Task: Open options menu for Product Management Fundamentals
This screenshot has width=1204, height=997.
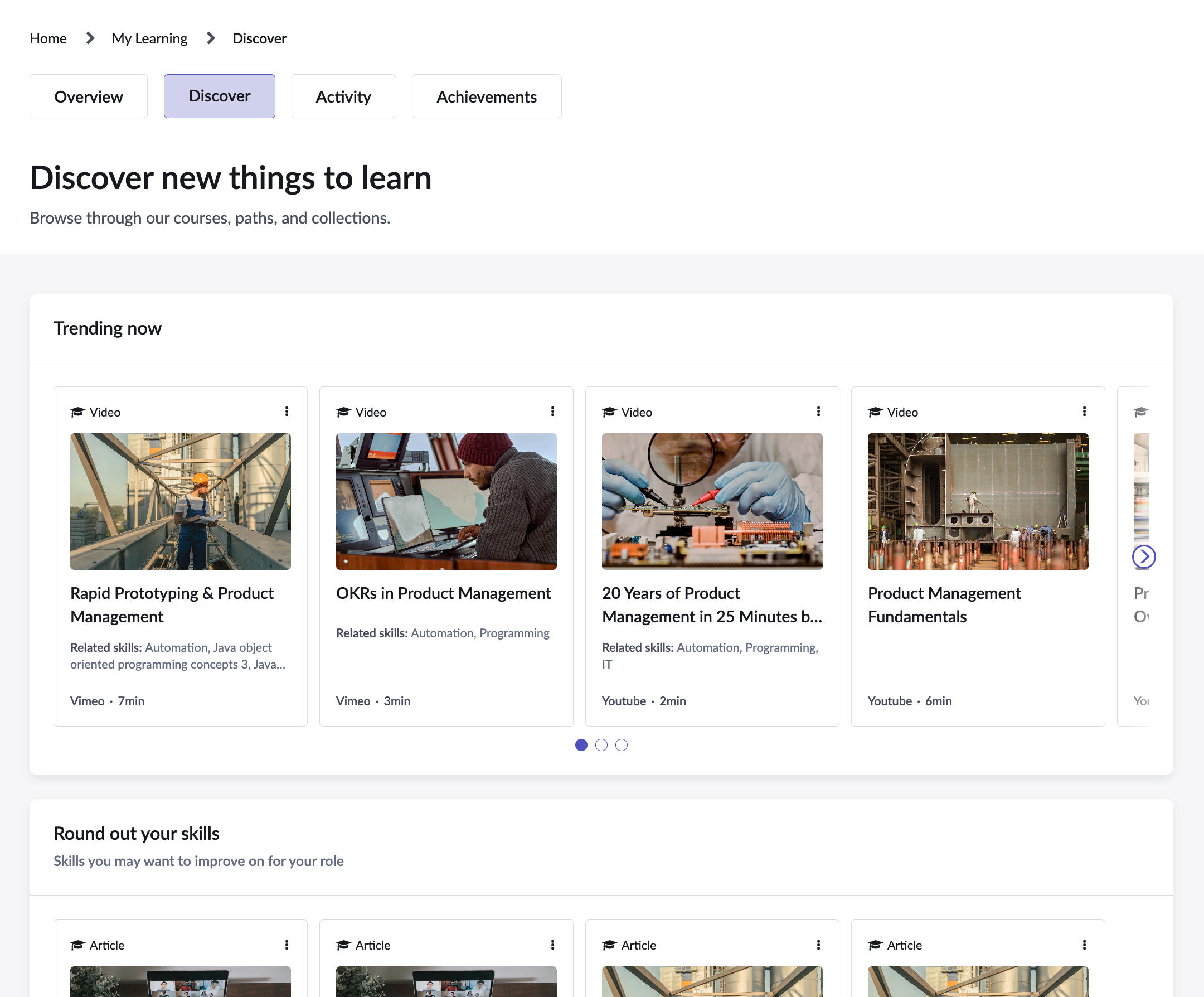Action: [1084, 412]
